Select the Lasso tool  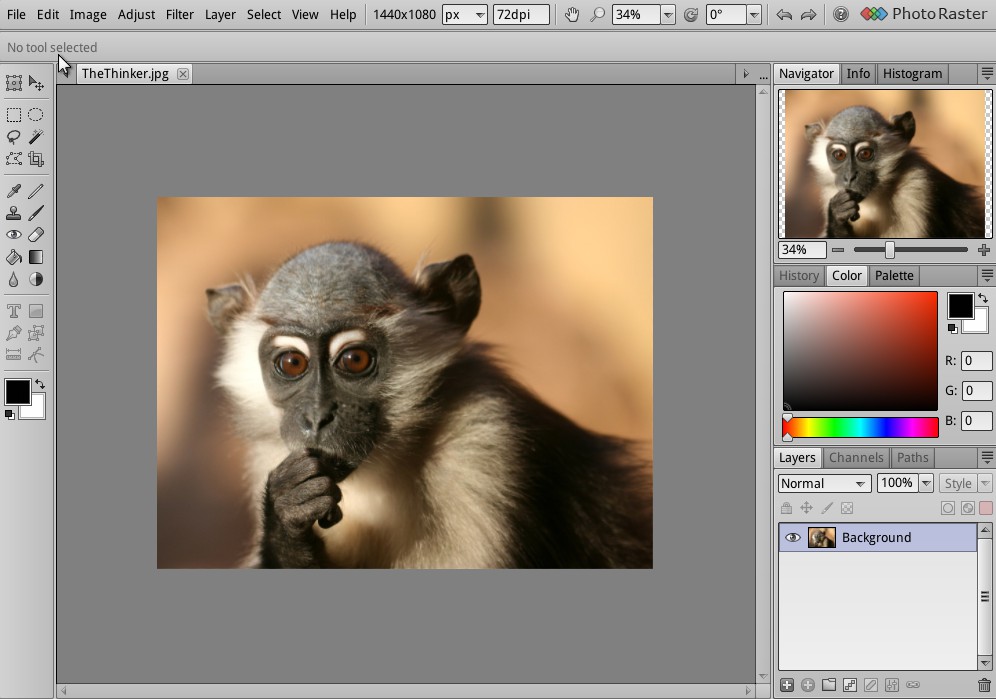(14, 137)
